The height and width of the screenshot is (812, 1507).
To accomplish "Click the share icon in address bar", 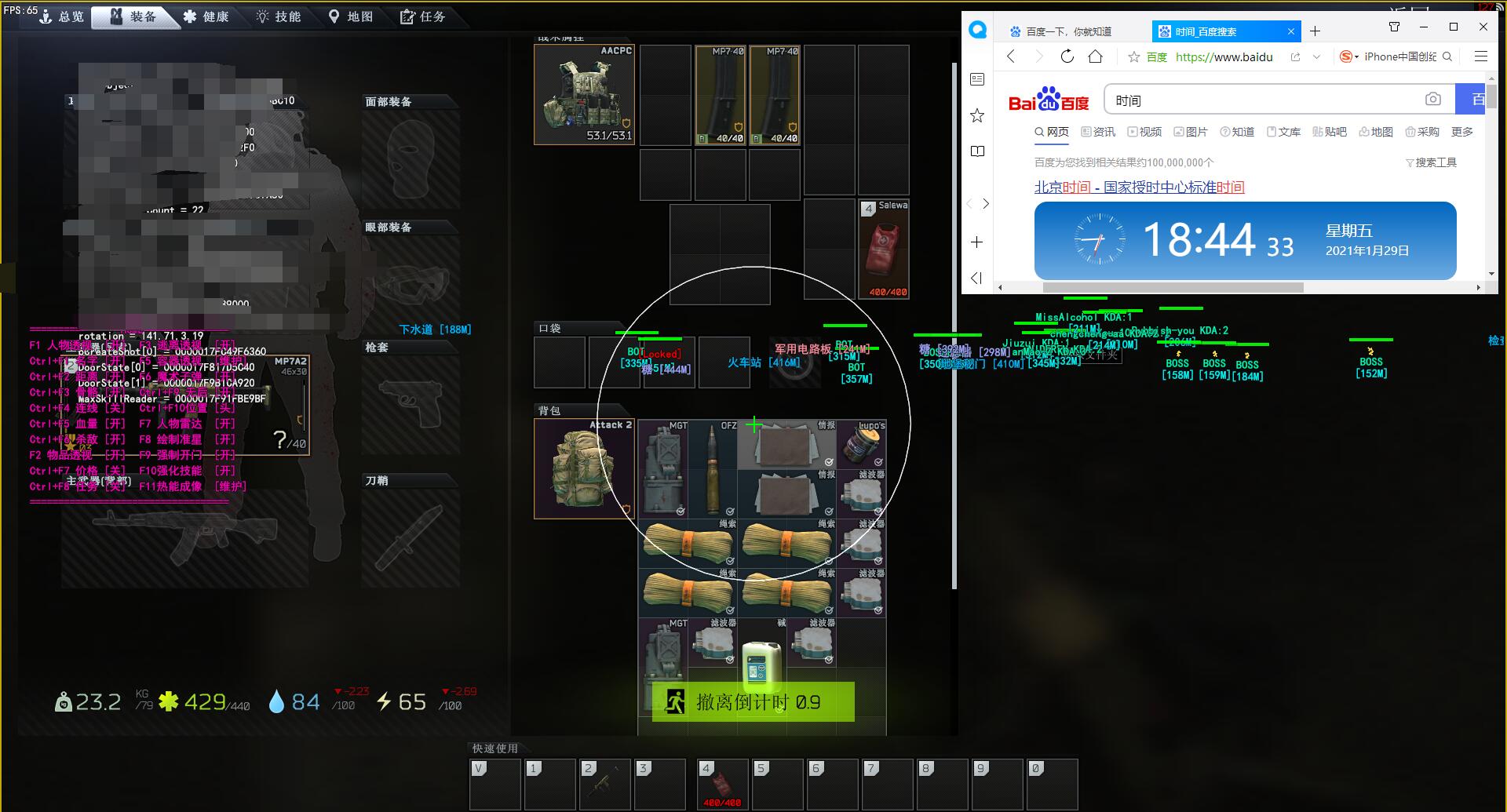I will point(1295,57).
